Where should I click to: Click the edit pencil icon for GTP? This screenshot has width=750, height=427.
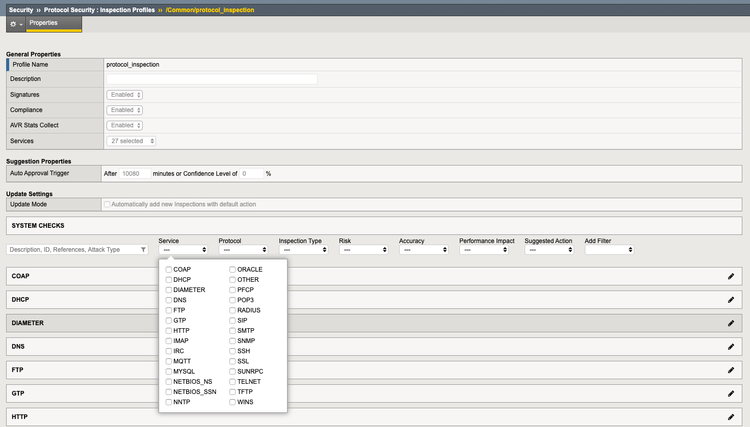point(731,394)
